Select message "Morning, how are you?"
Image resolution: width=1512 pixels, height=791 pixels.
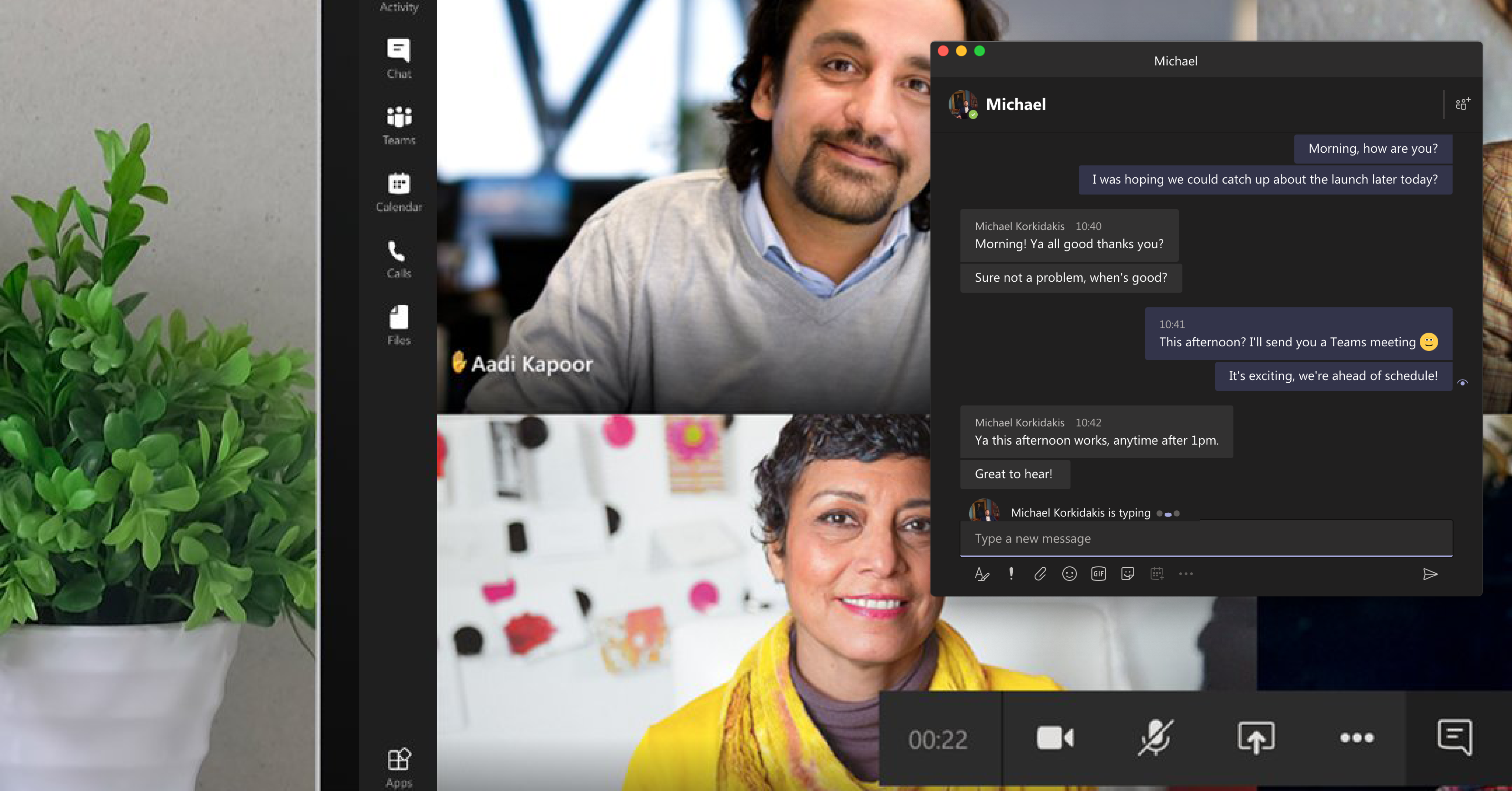click(x=1373, y=148)
